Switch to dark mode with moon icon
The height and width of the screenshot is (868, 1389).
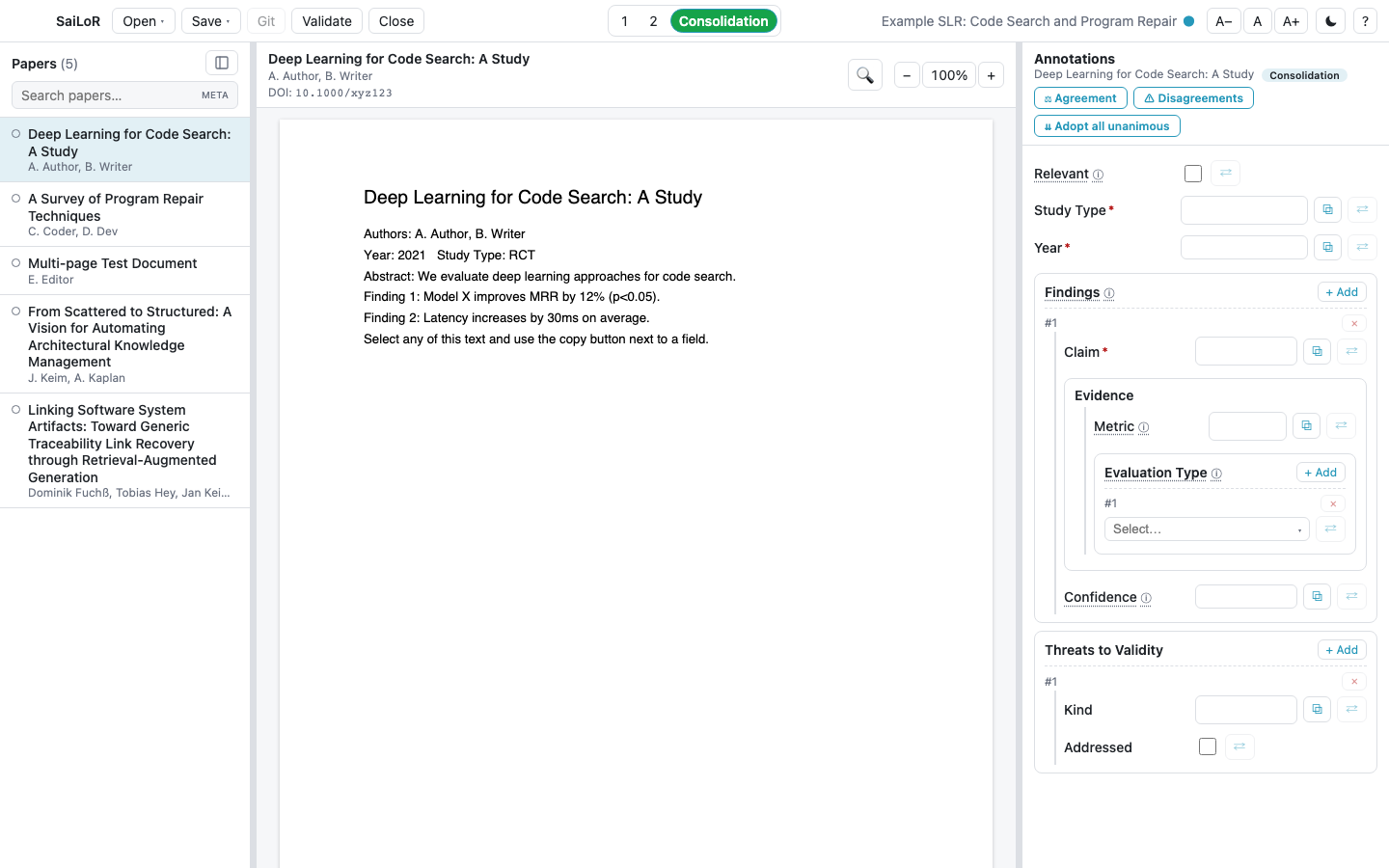(x=1331, y=21)
